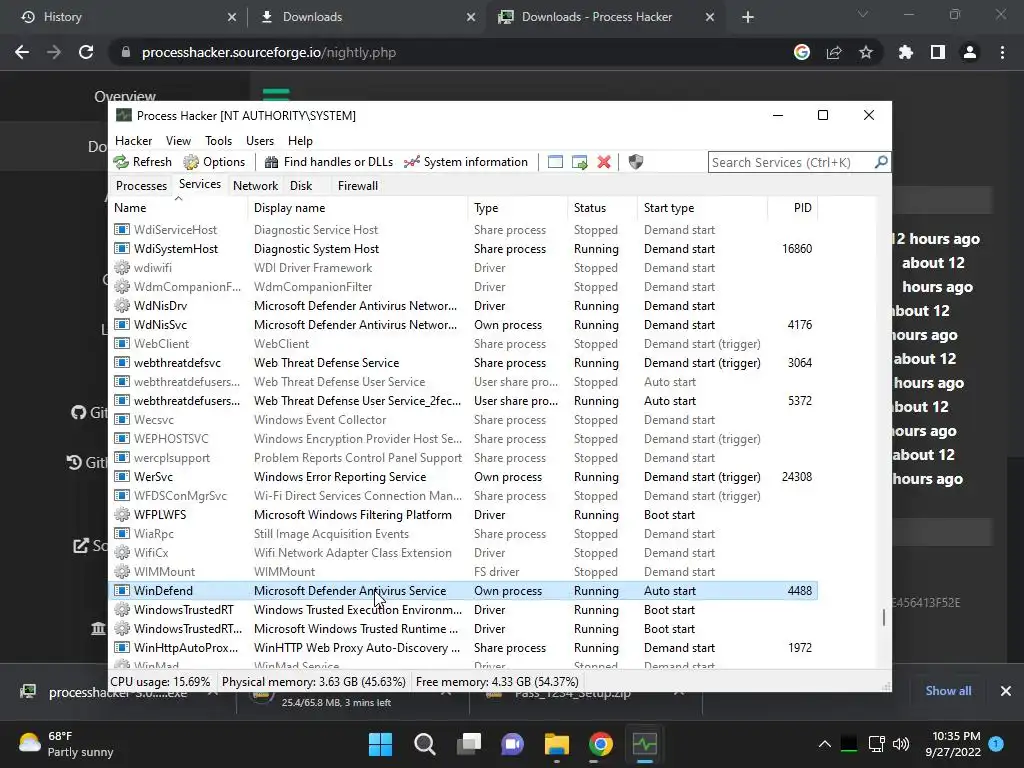Viewport: 1024px width, 768px height.
Task: Switch to the Firewall tab
Action: pyautogui.click(x=358, y=186)
